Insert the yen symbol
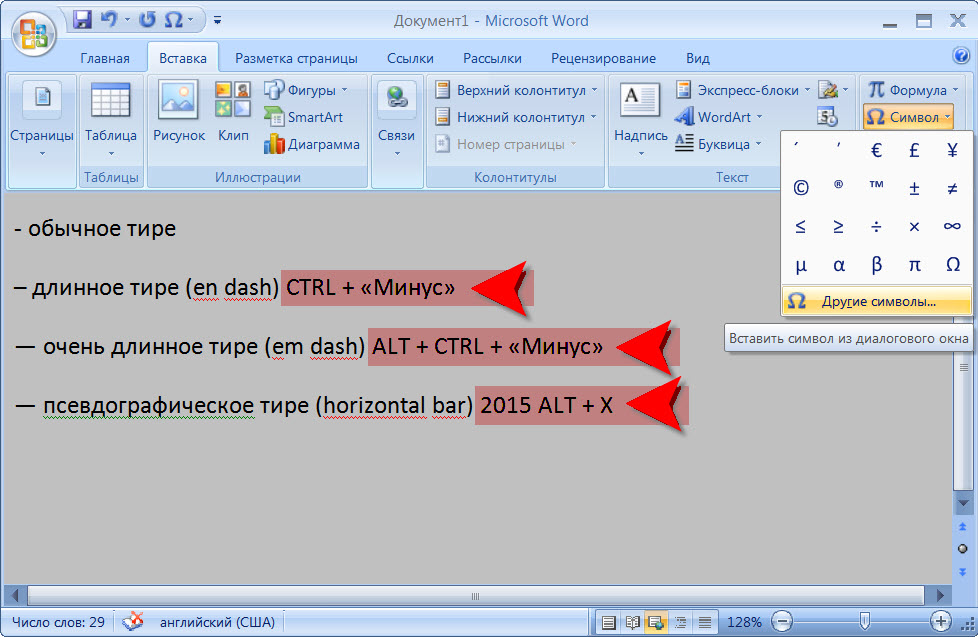 tap(952, 150)
